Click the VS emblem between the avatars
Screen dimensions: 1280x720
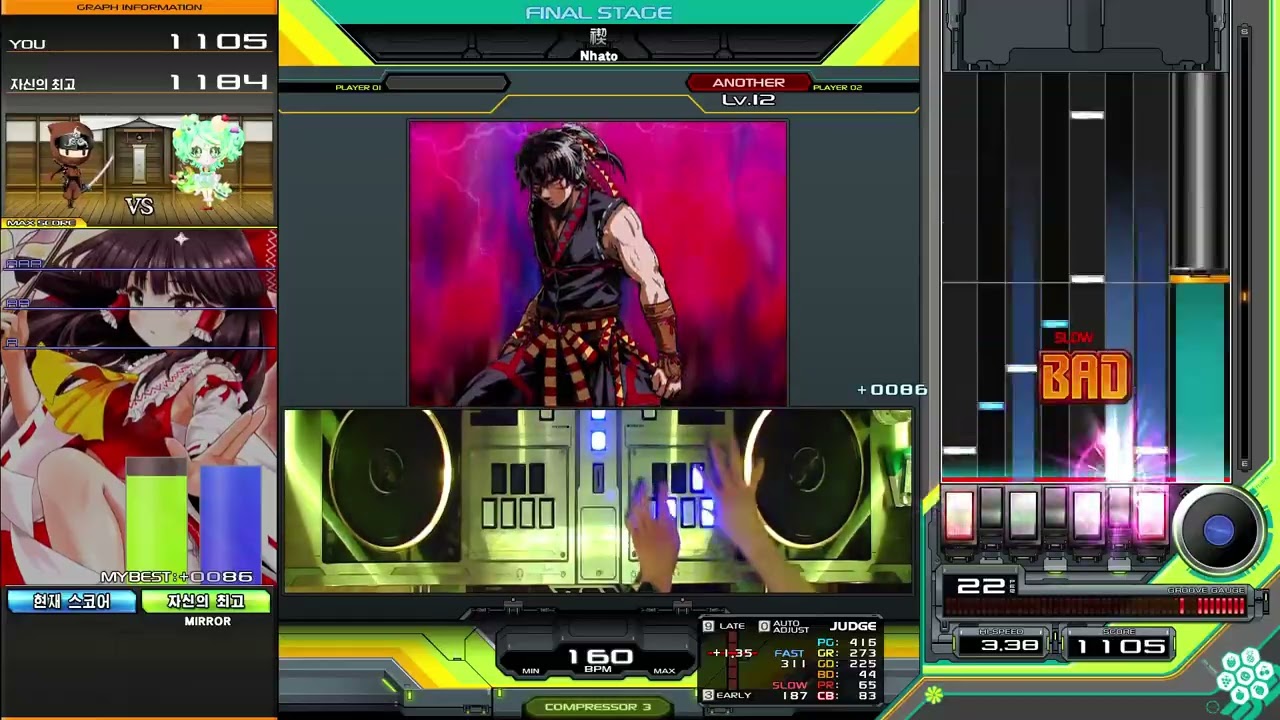tap(139, 206)
